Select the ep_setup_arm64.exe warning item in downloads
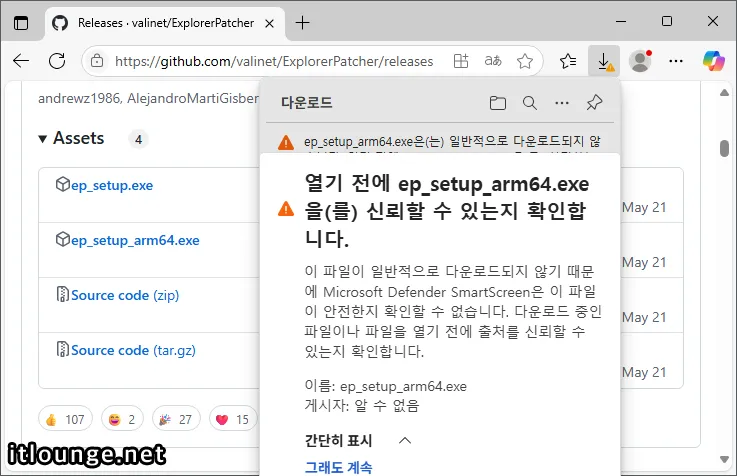Image resolution: width=737 pixels, height=476 pixels. [x=440, y=141]
